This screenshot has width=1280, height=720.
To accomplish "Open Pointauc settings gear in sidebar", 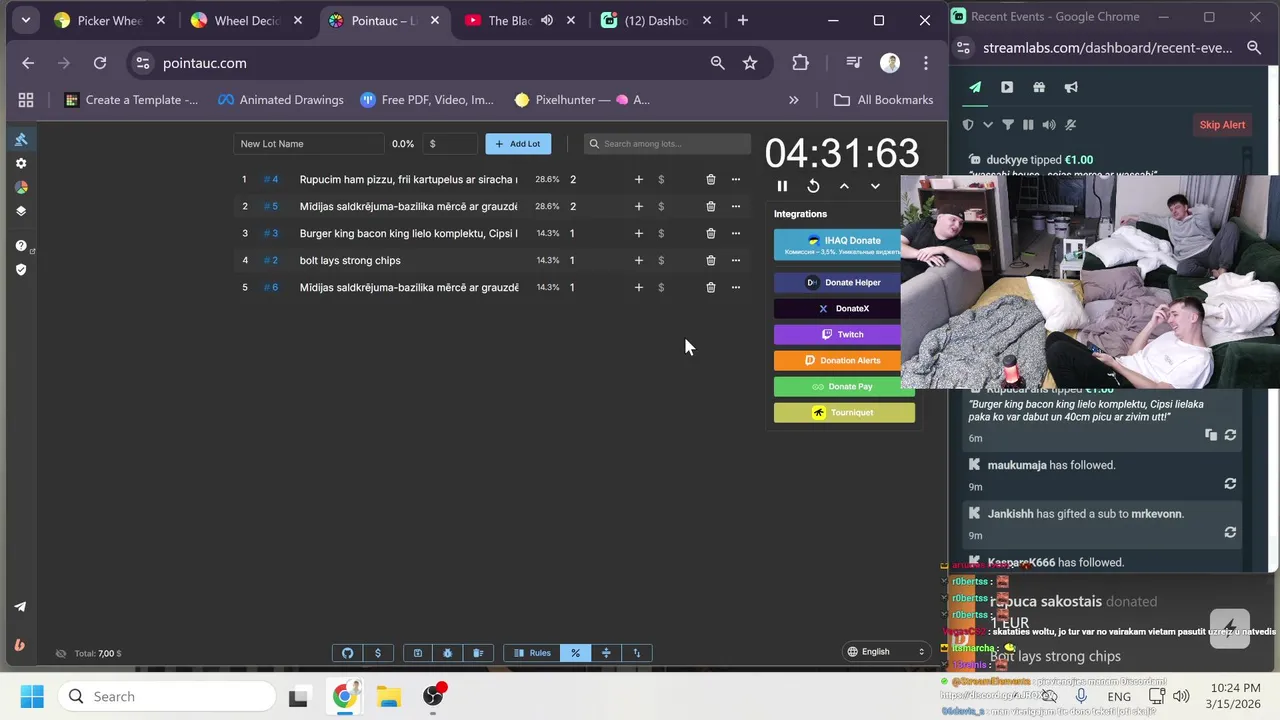I will pyautogui.click(x=21, y=163).
